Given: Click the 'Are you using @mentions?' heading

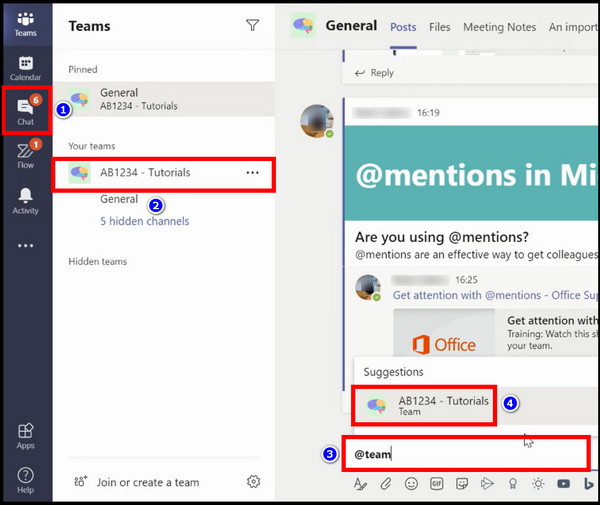Looking at the screenshot, I should (x=442, y=237).
